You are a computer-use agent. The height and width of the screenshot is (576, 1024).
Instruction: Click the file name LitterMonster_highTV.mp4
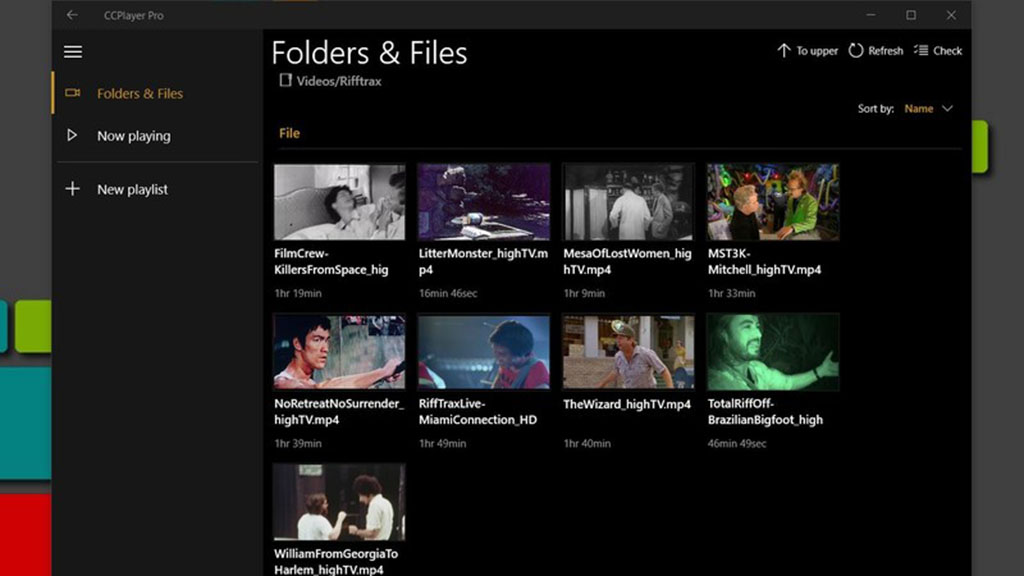[x=483, y=261]
